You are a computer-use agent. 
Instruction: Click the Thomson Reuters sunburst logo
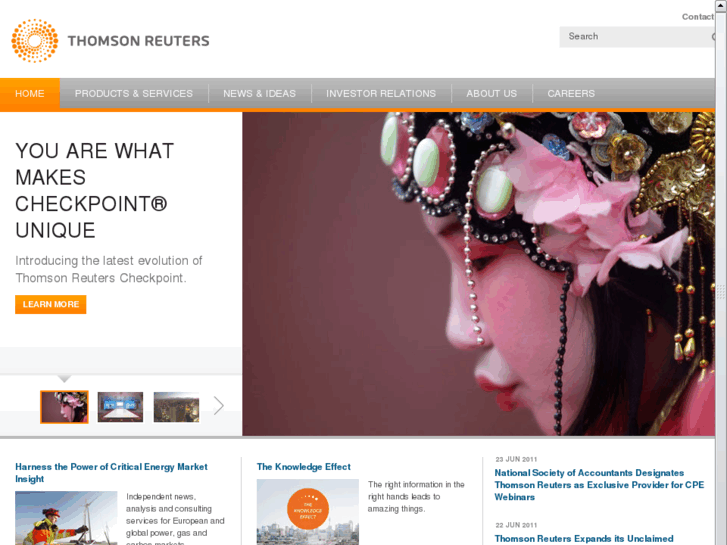coord(35,41)
